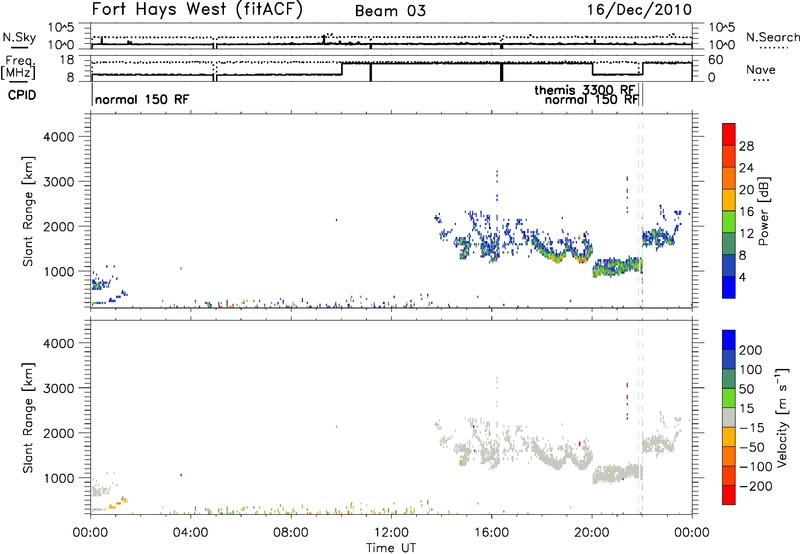Click the first 'normal 150 RF' label at left

pyautogui.click(x=142, y=99)
